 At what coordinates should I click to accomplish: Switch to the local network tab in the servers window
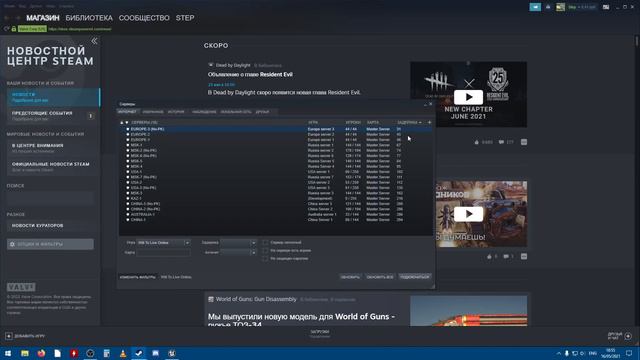pos(236,111)
